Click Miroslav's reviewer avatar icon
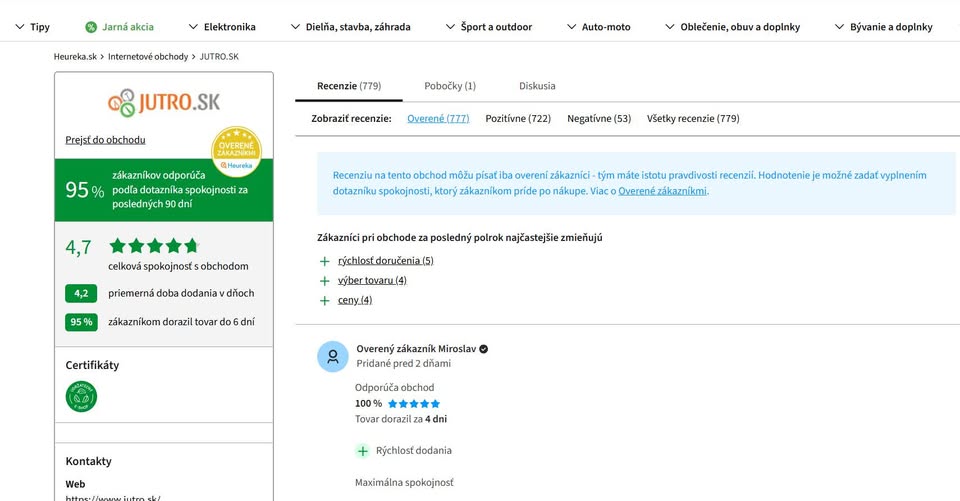The width and height of the screenshot is (960, 501). click(x=332, y=356)
